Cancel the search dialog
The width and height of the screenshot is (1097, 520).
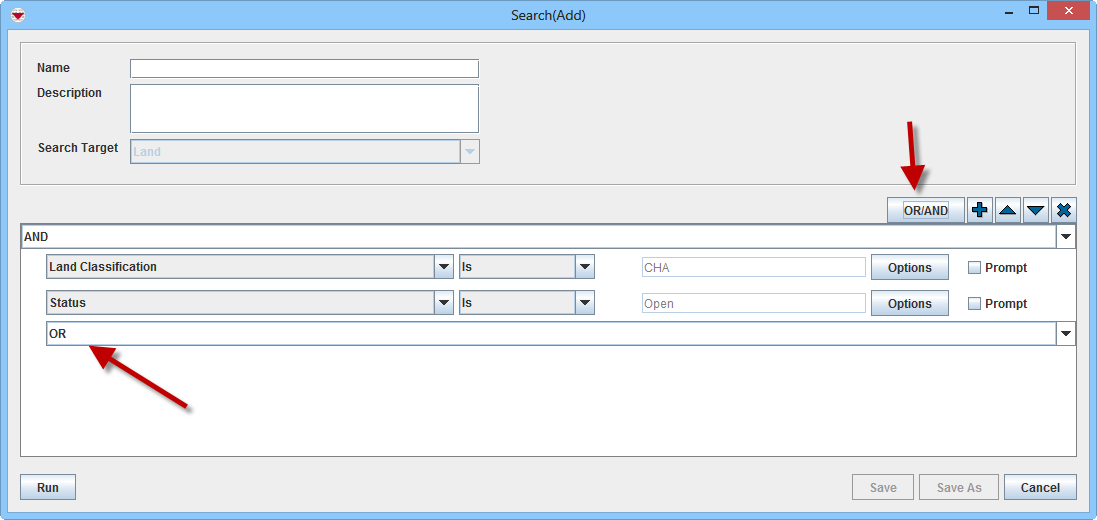[x=1040, y=487]
